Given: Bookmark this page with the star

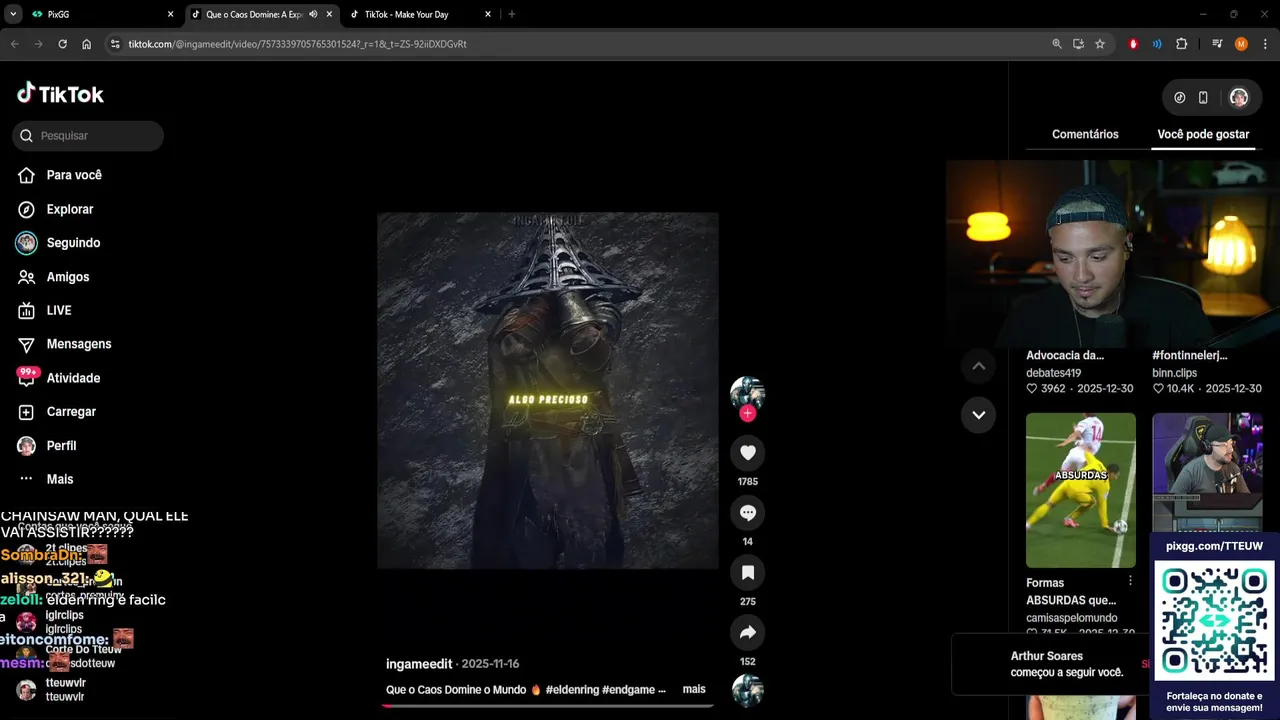Looking at the screenshot, I should (x=1100, y=44).
